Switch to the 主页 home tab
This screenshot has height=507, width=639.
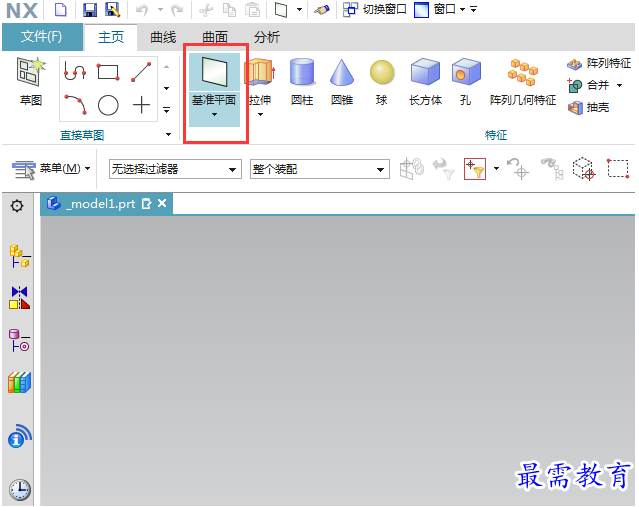coord(111,37)
